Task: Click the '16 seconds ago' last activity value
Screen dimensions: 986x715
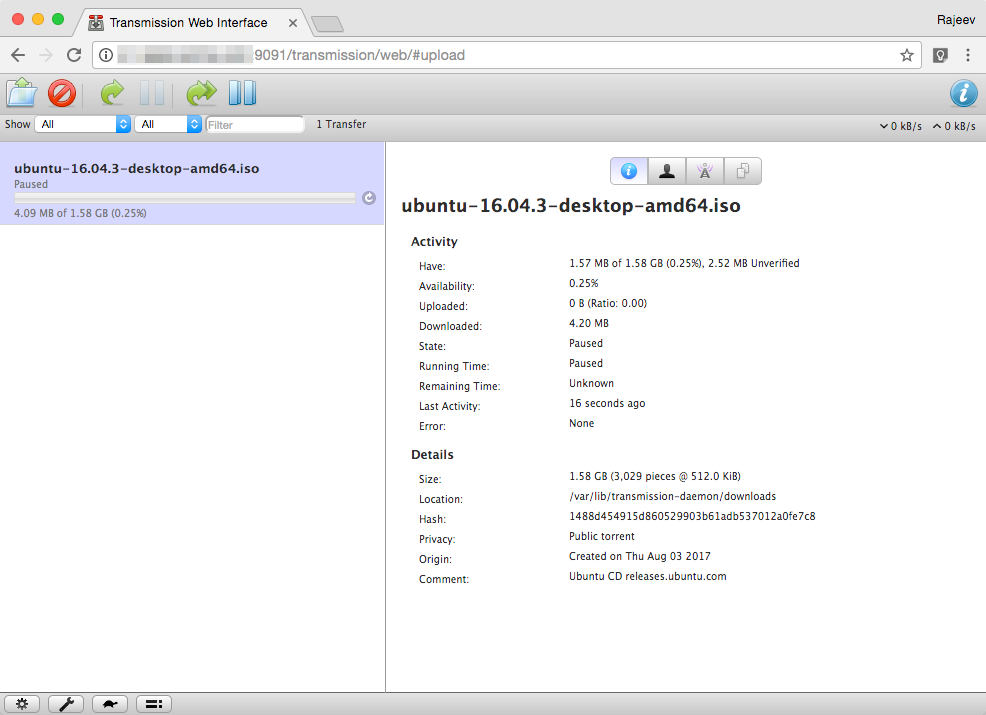Action: tap(607, 403)
